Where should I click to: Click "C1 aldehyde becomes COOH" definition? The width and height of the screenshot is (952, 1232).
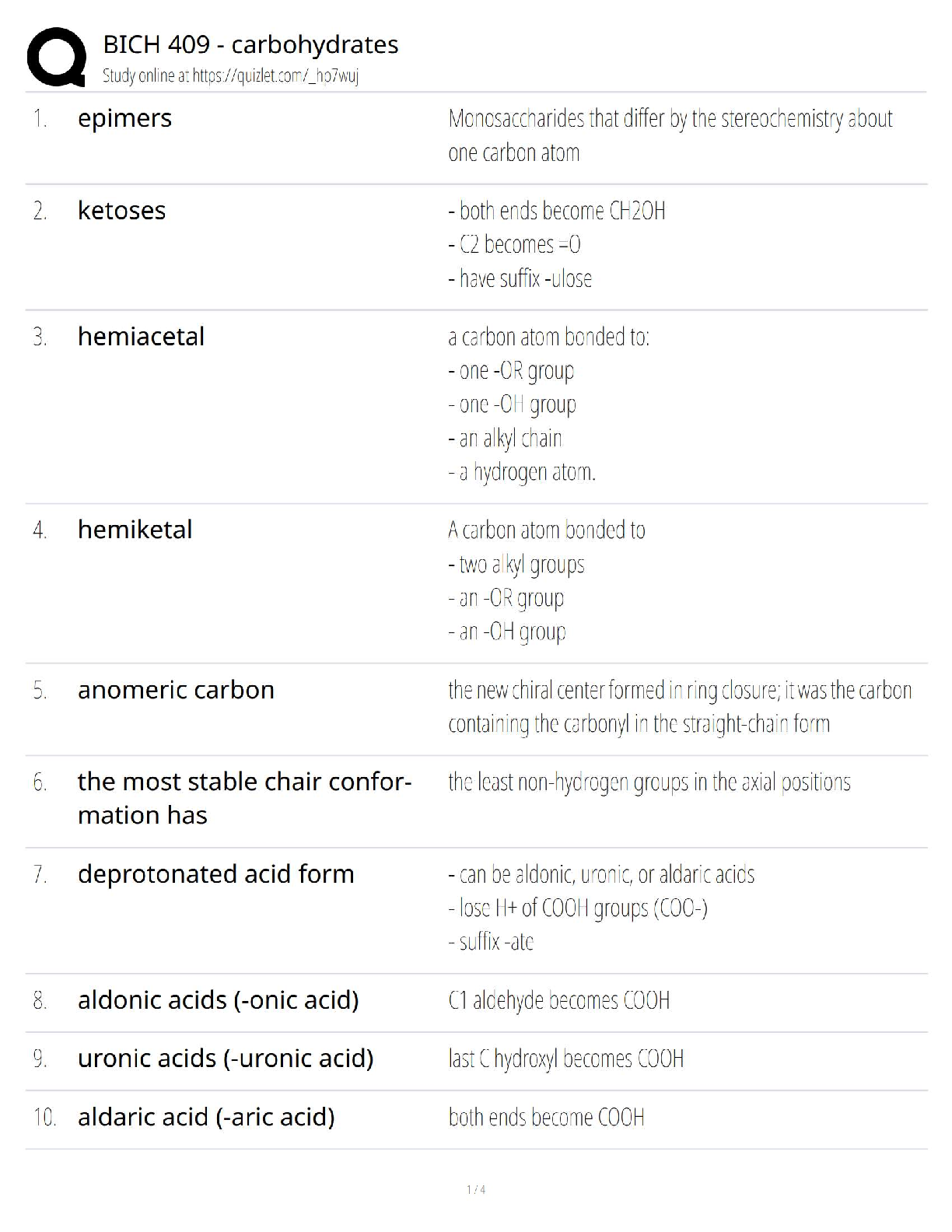(558, 1000)
